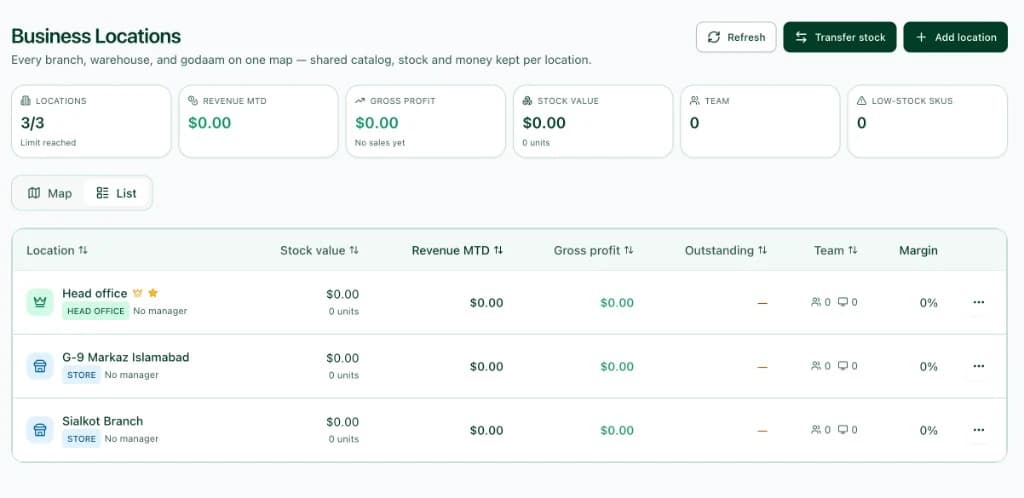Click the Stock Value boxes icon
This screenshot has height=498, width=1024.
pyautogui.click(x=527, y=101)
